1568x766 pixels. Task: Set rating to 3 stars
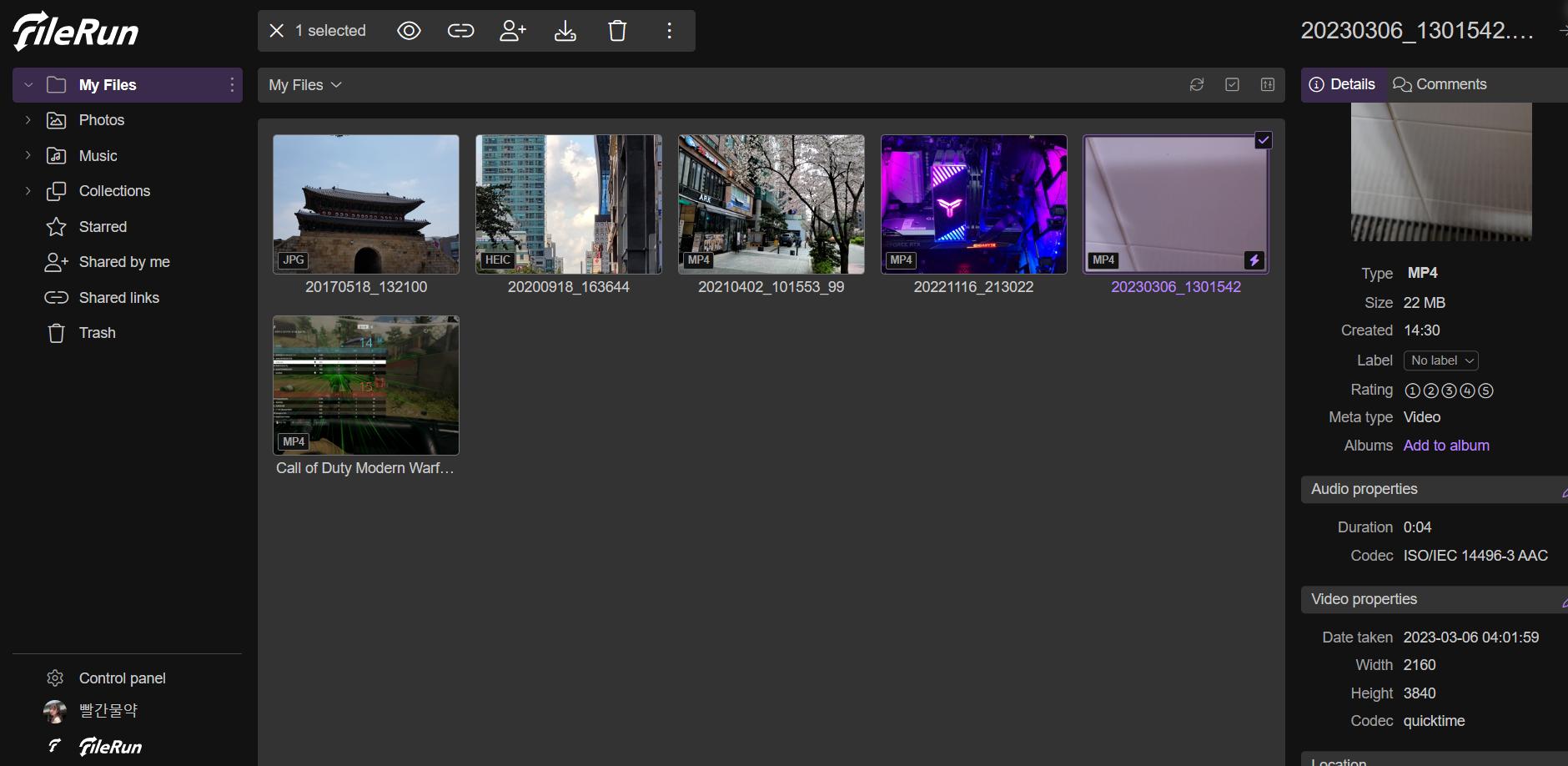1449,391
